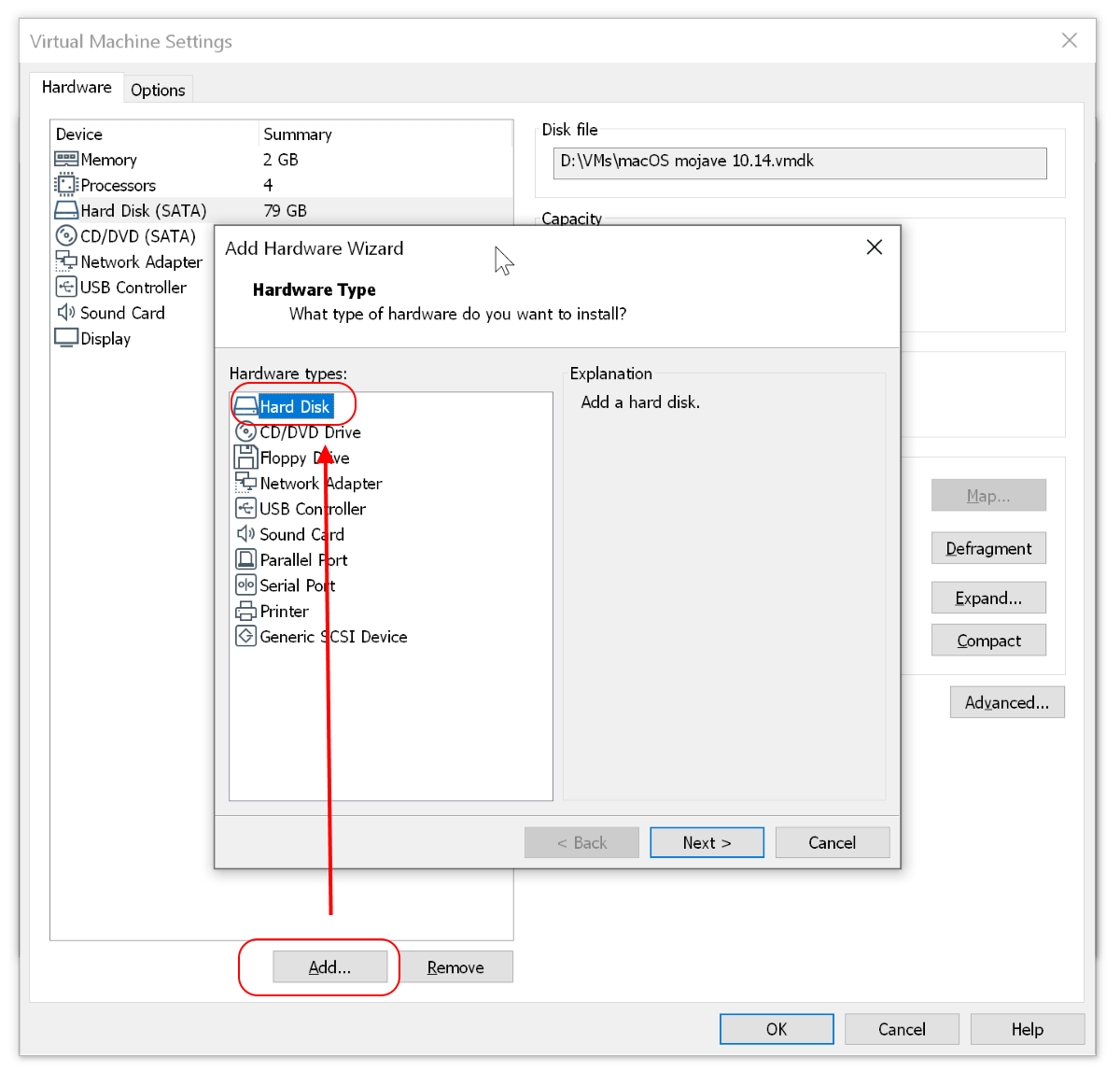Click Sound Card icon in wizard list

click(x=245, y=534)
